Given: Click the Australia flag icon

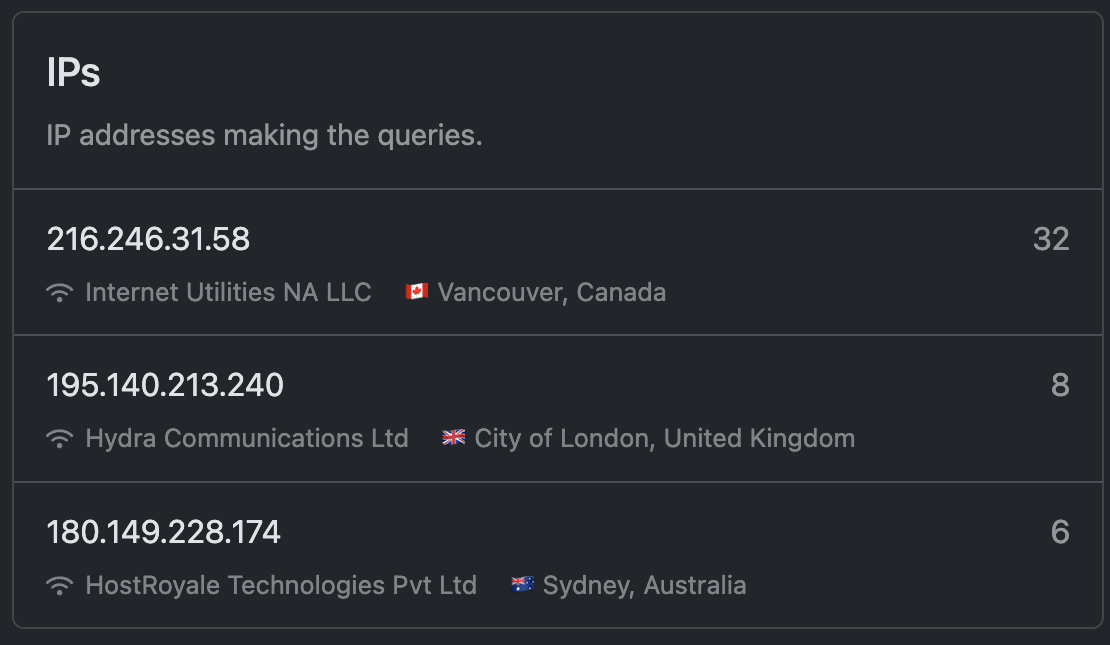Looking at the screenshot, I should [x=522, y=585].
